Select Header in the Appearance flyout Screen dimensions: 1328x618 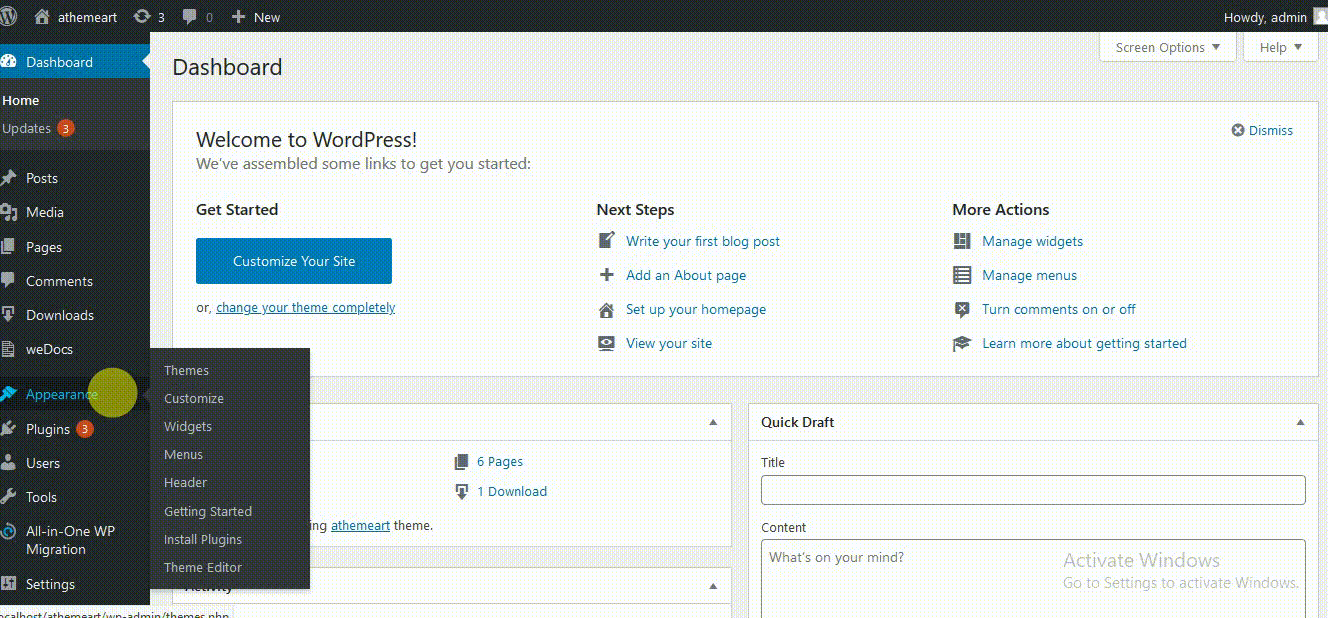(185, 482)
